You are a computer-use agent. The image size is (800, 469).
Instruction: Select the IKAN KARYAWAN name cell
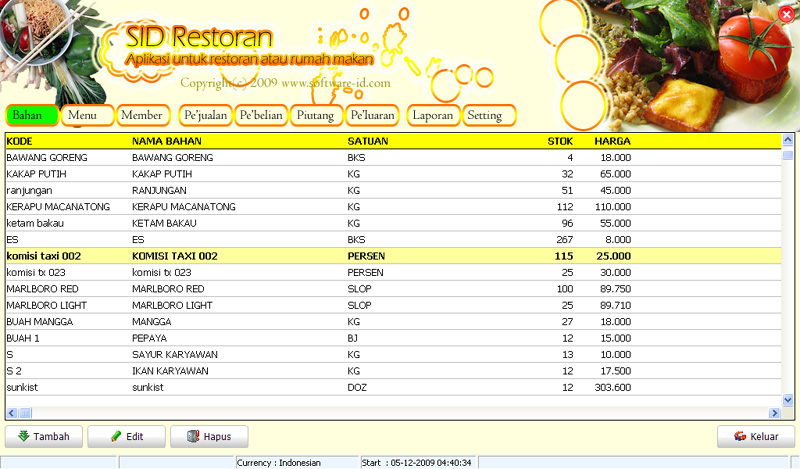(170, 371)
